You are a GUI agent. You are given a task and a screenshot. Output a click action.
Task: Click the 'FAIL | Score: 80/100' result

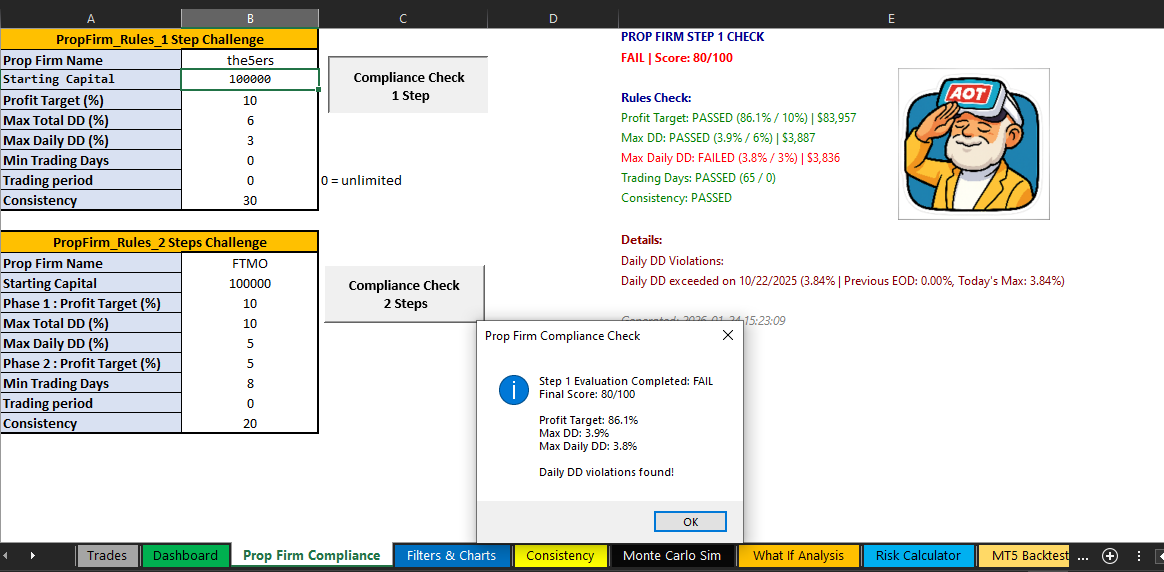[677, 57]
